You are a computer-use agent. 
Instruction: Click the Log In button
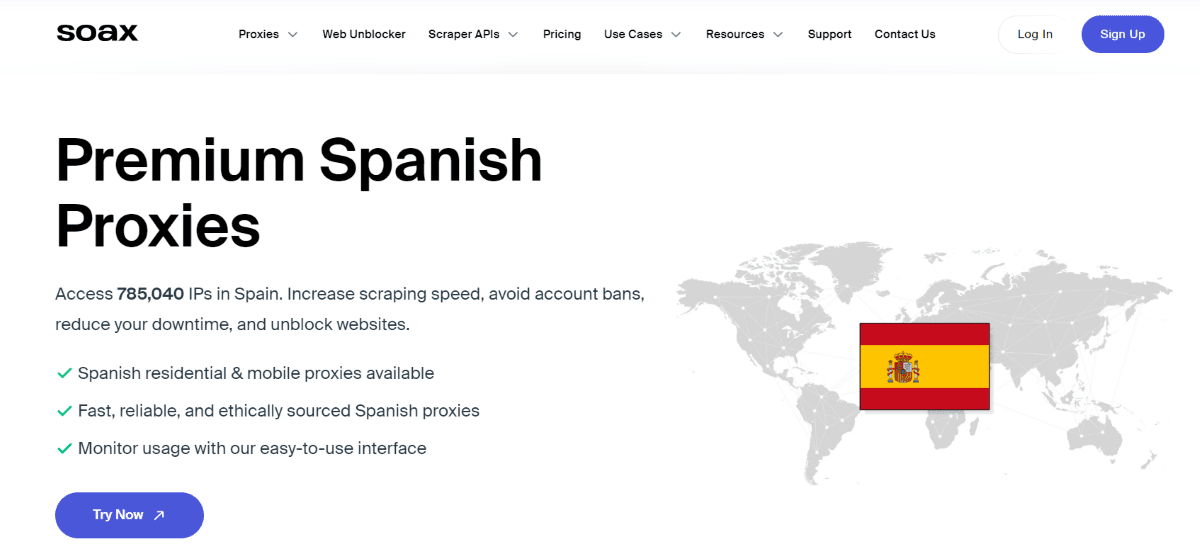point(1035,34)
